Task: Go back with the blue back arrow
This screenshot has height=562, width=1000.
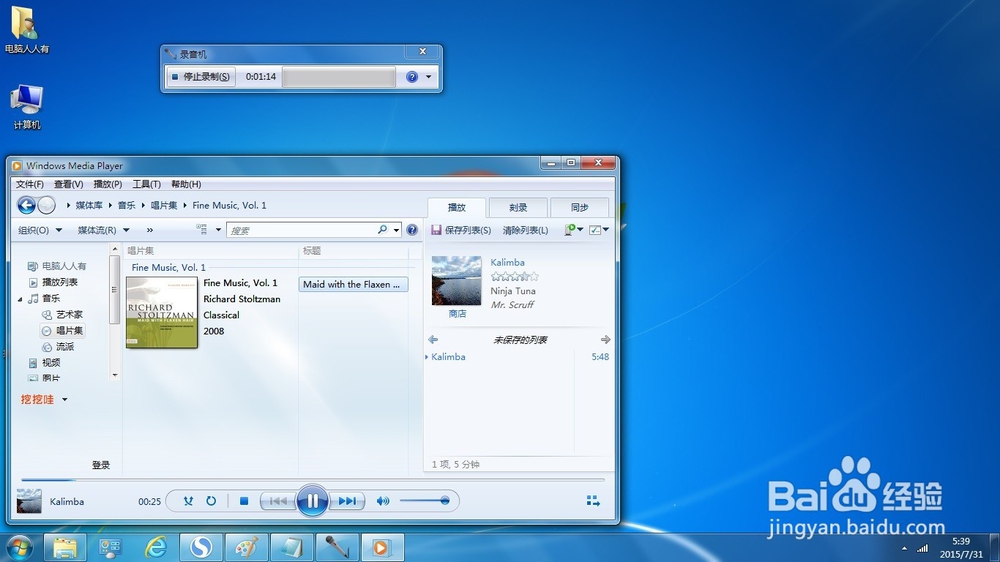Action: coord(26,205)
